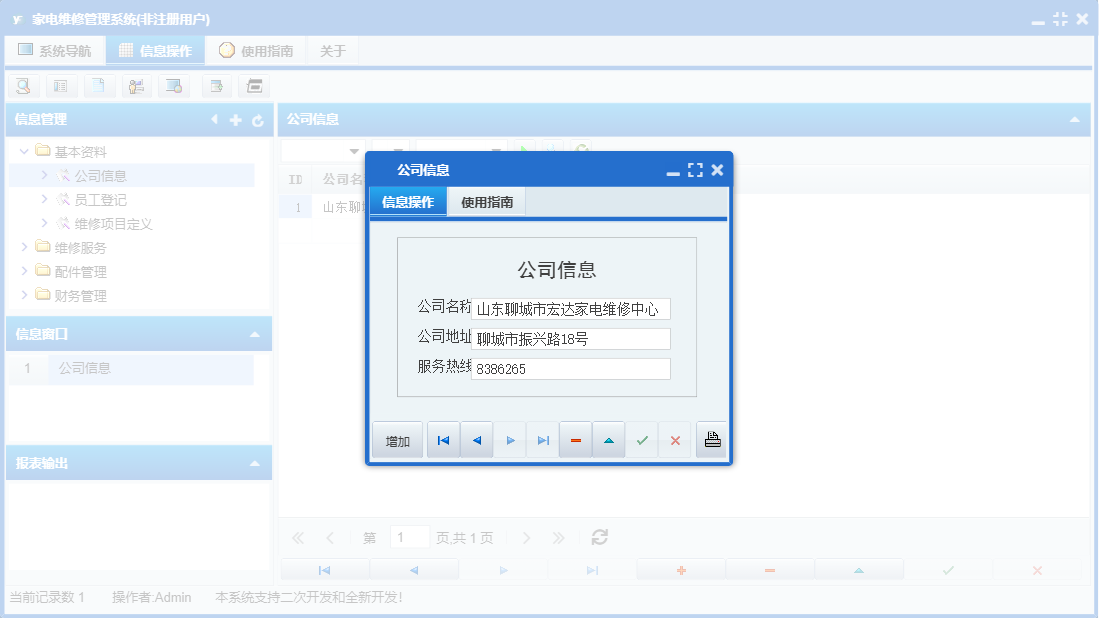Click the edit triangle icon in the dialog
This screenshot has height=618, width=1099.
pos(608,439)
